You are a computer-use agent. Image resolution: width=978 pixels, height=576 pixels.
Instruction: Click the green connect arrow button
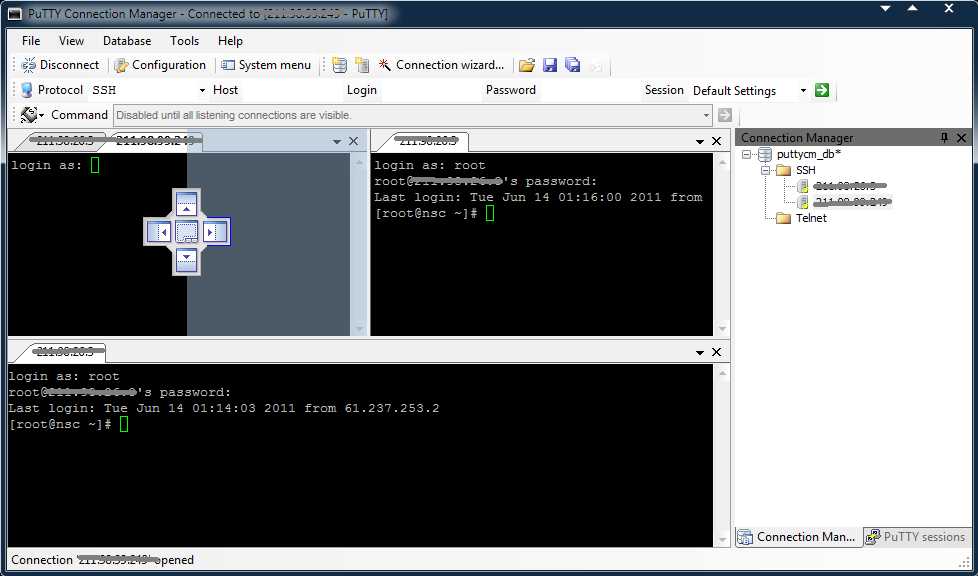822,90
